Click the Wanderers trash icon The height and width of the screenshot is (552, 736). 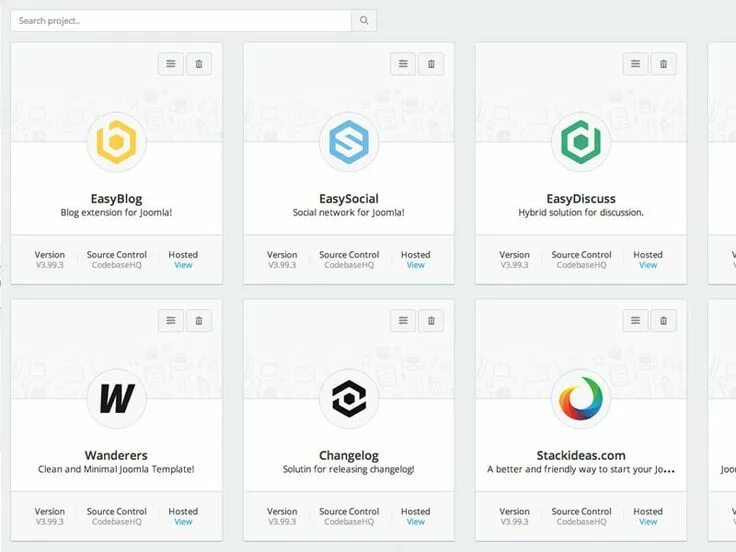199,321
